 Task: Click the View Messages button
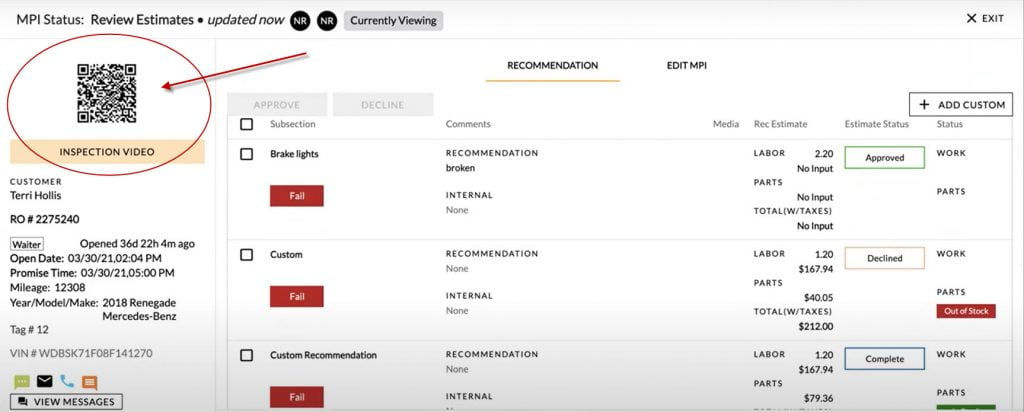66,402
